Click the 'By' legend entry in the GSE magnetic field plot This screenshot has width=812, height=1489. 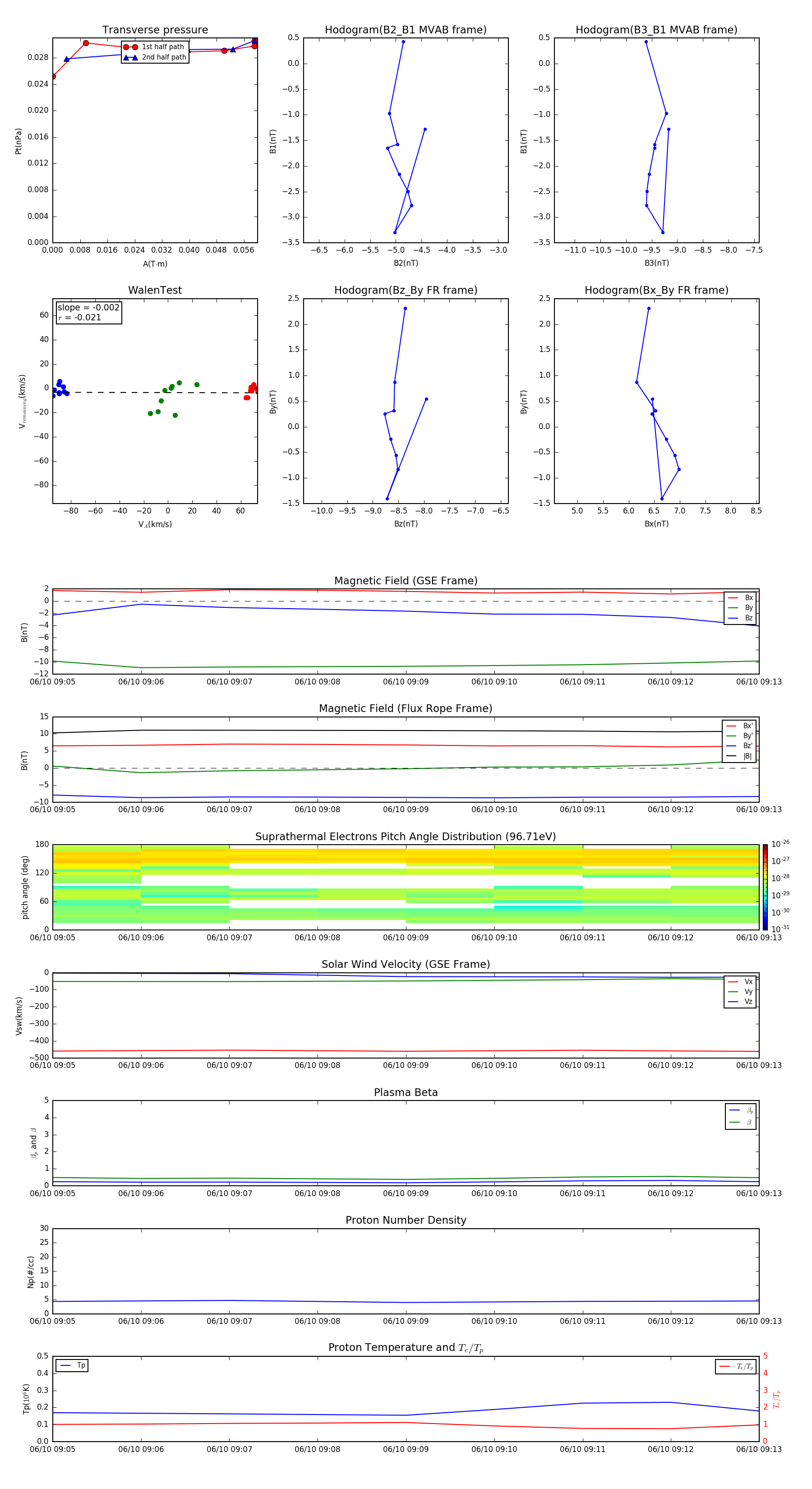pos(741,607)
